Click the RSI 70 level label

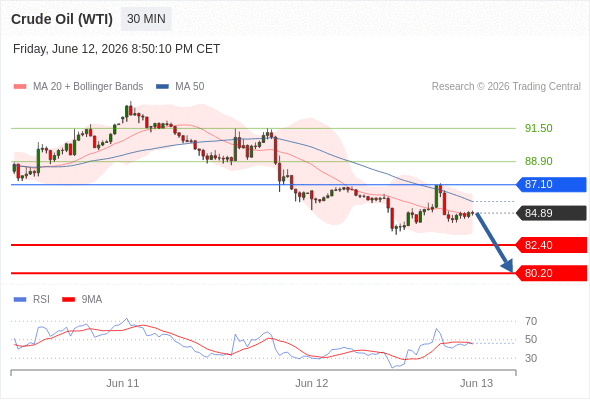click(x=531, y=321)
